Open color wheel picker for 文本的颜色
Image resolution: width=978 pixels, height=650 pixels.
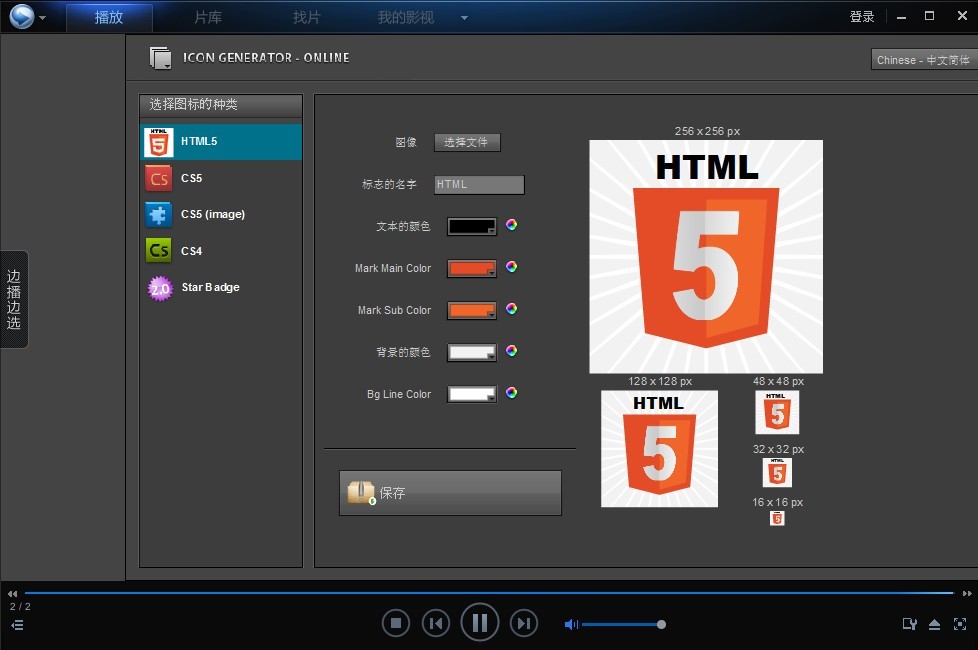(x=511, y=225)
